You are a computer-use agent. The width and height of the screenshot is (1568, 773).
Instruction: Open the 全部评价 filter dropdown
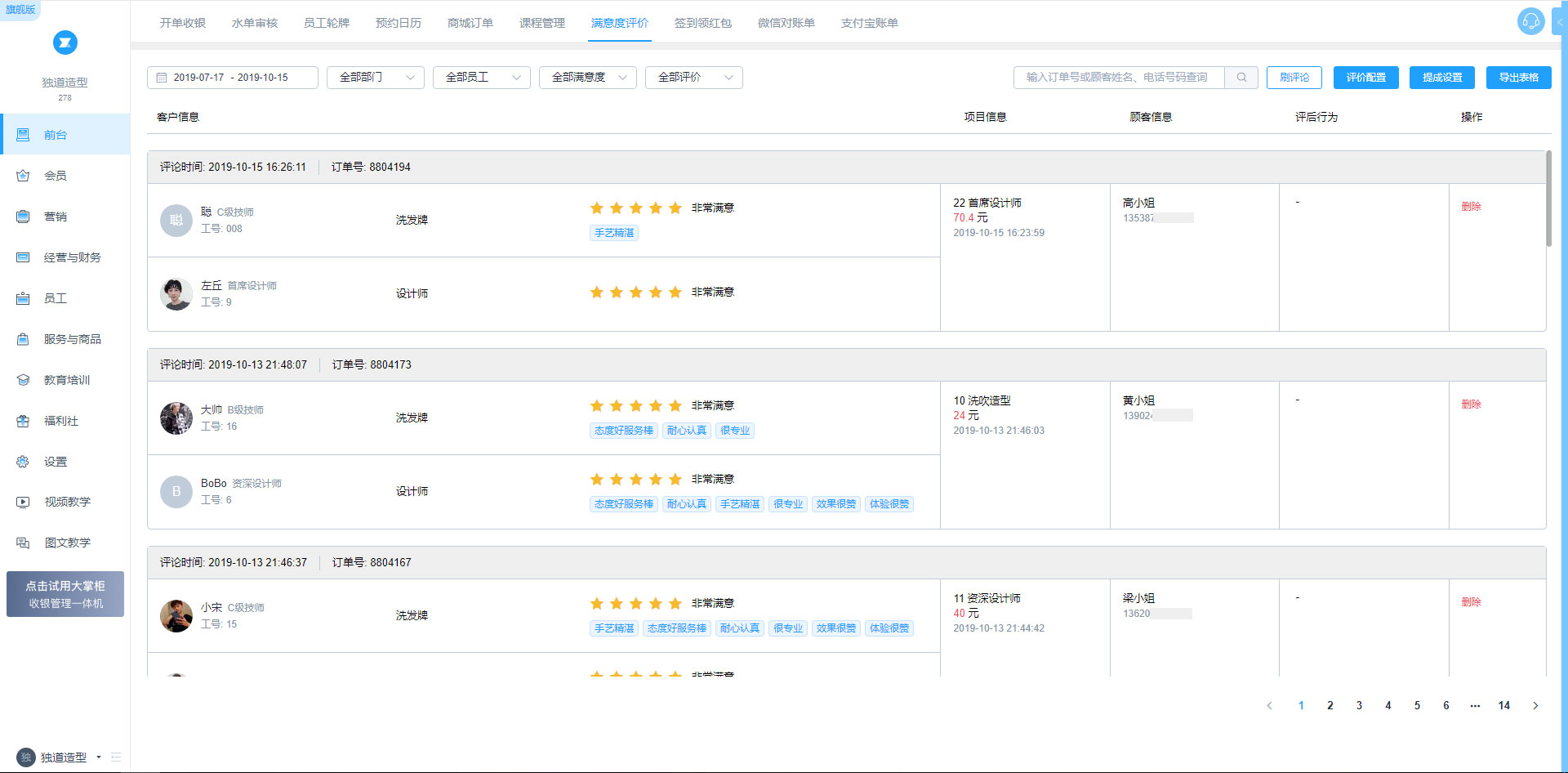pos(693,78)
